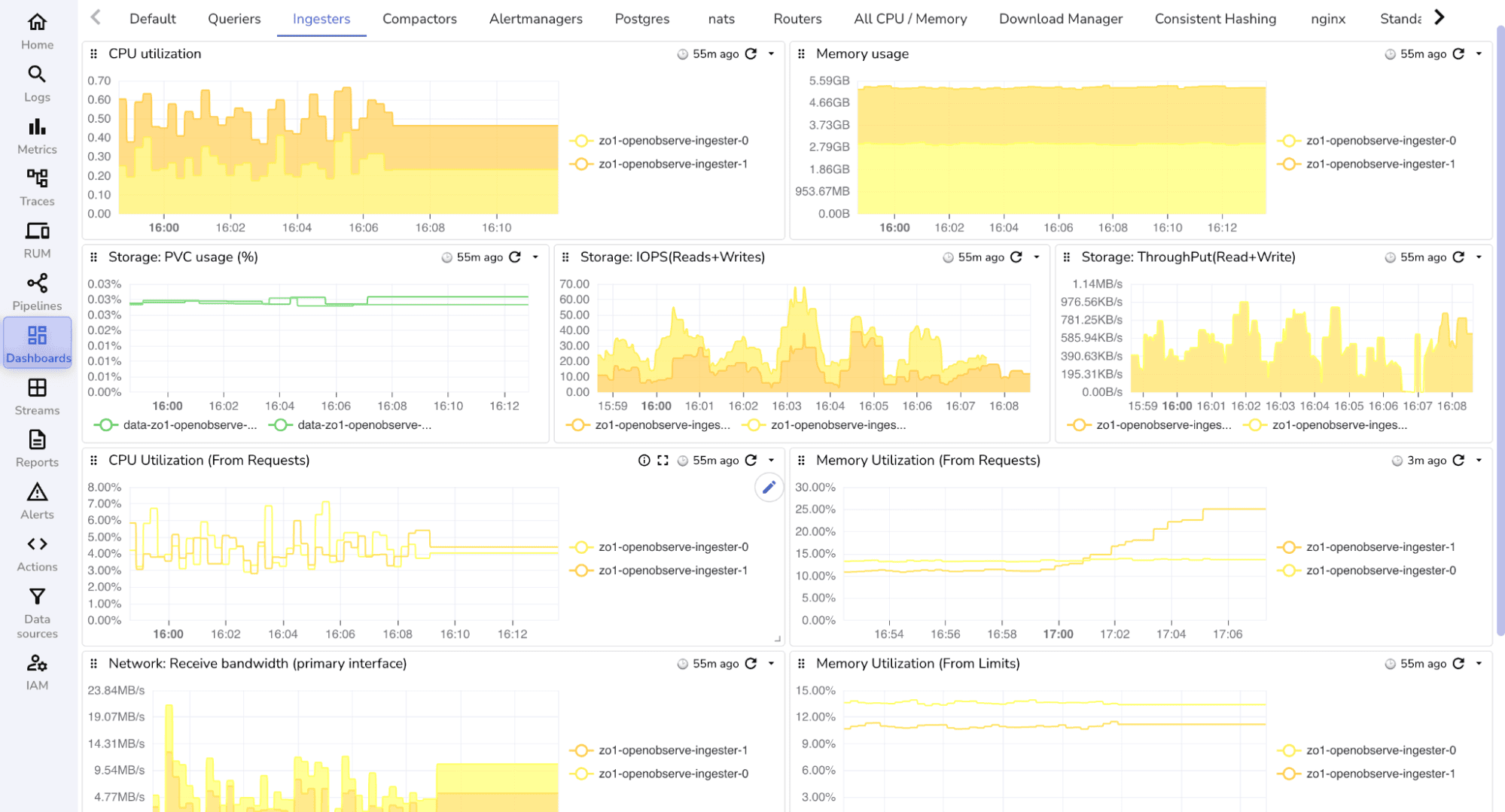Open the Traces panel

point(36,186)
